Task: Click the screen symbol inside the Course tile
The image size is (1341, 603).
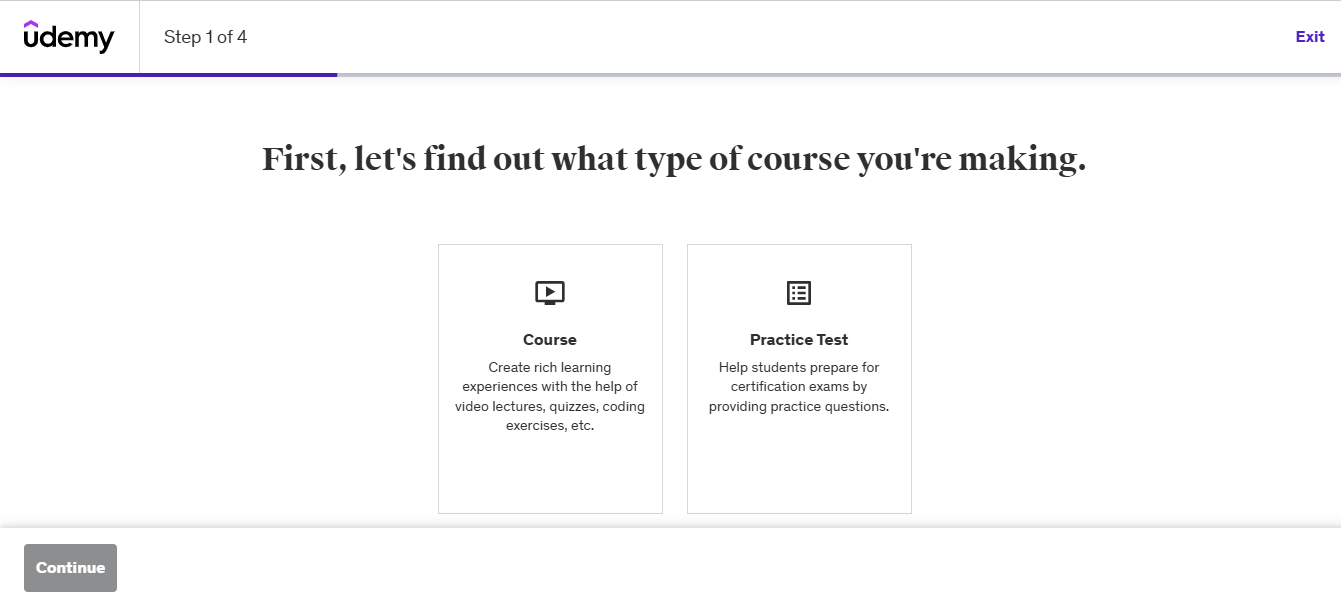Action: click(549, 292)
